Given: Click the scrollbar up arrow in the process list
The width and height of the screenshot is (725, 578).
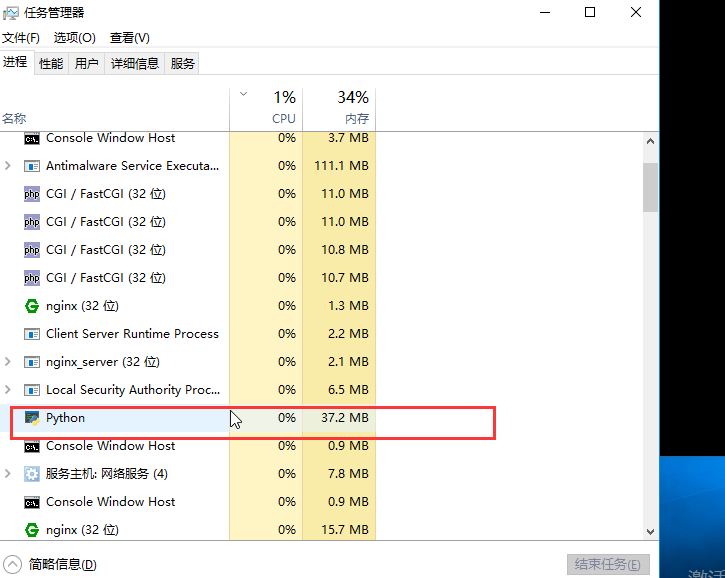Looking at the screenshot, I should click(x=650, y=141).
